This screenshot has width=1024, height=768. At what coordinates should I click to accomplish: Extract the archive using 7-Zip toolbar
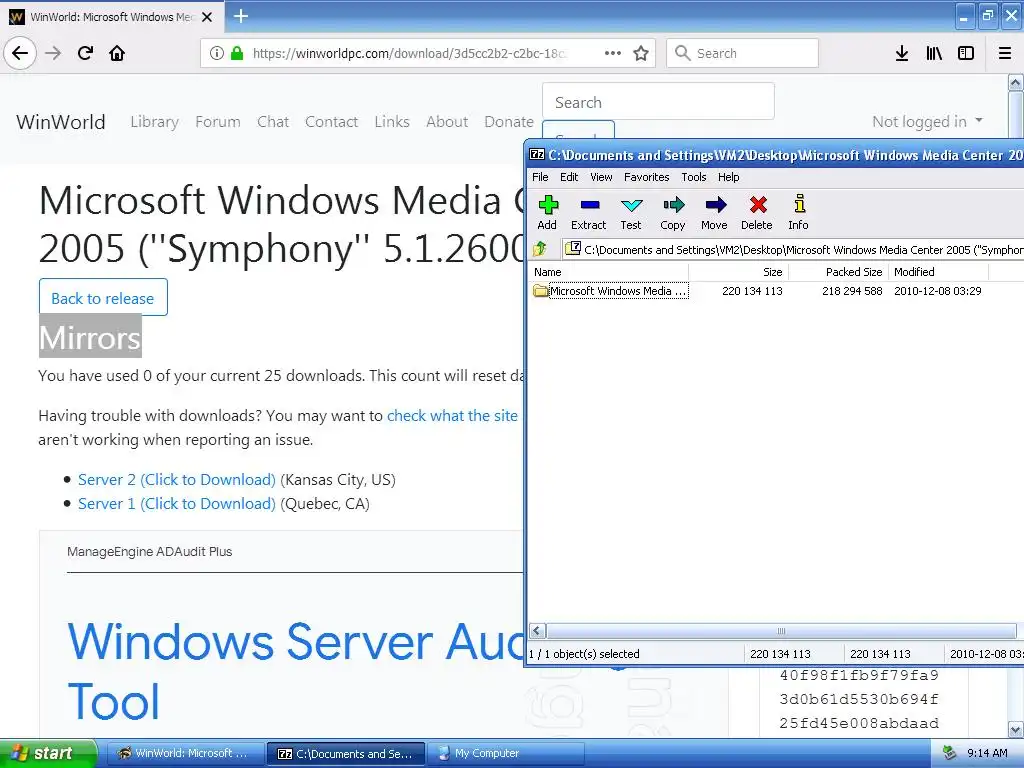(x=588, y=213)
